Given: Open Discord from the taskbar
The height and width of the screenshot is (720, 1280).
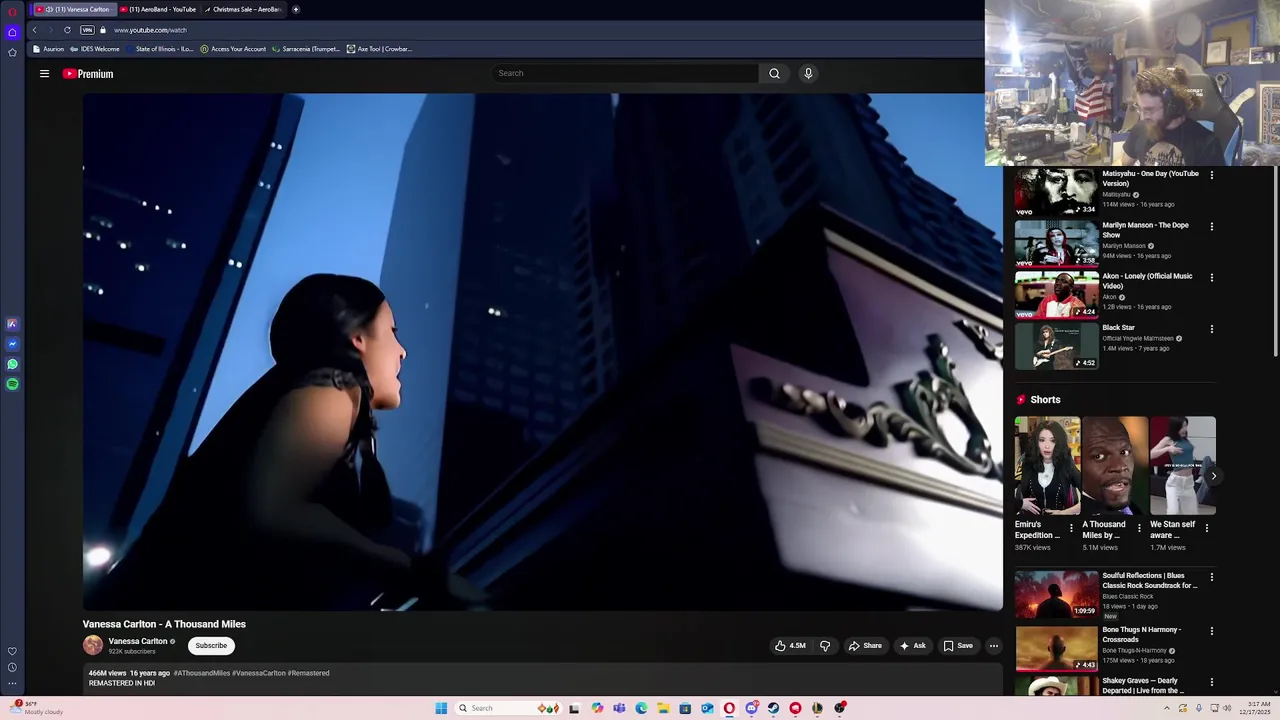Looking at the screenshot, I should pos(751,708).
